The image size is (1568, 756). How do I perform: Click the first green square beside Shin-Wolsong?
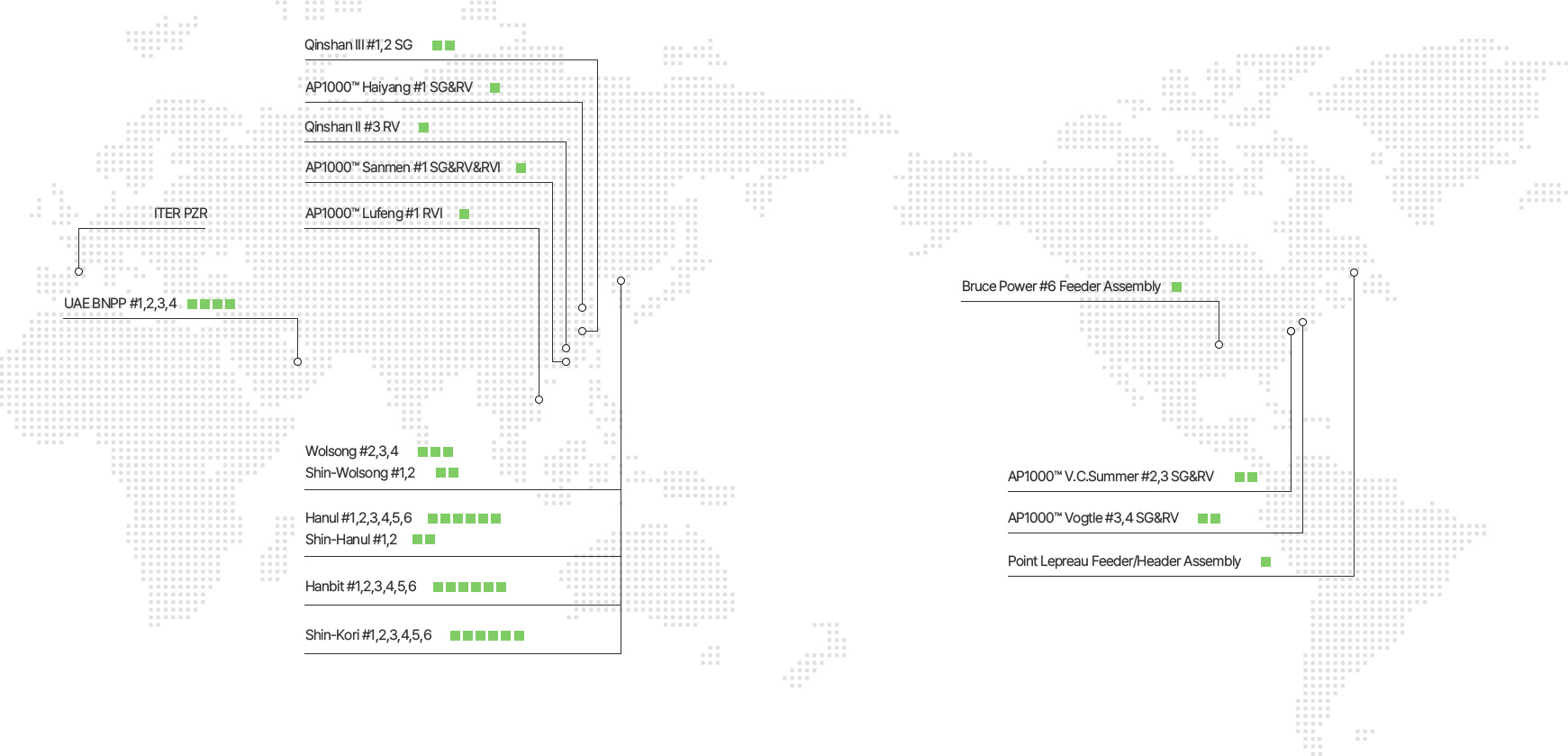(440, 473)
